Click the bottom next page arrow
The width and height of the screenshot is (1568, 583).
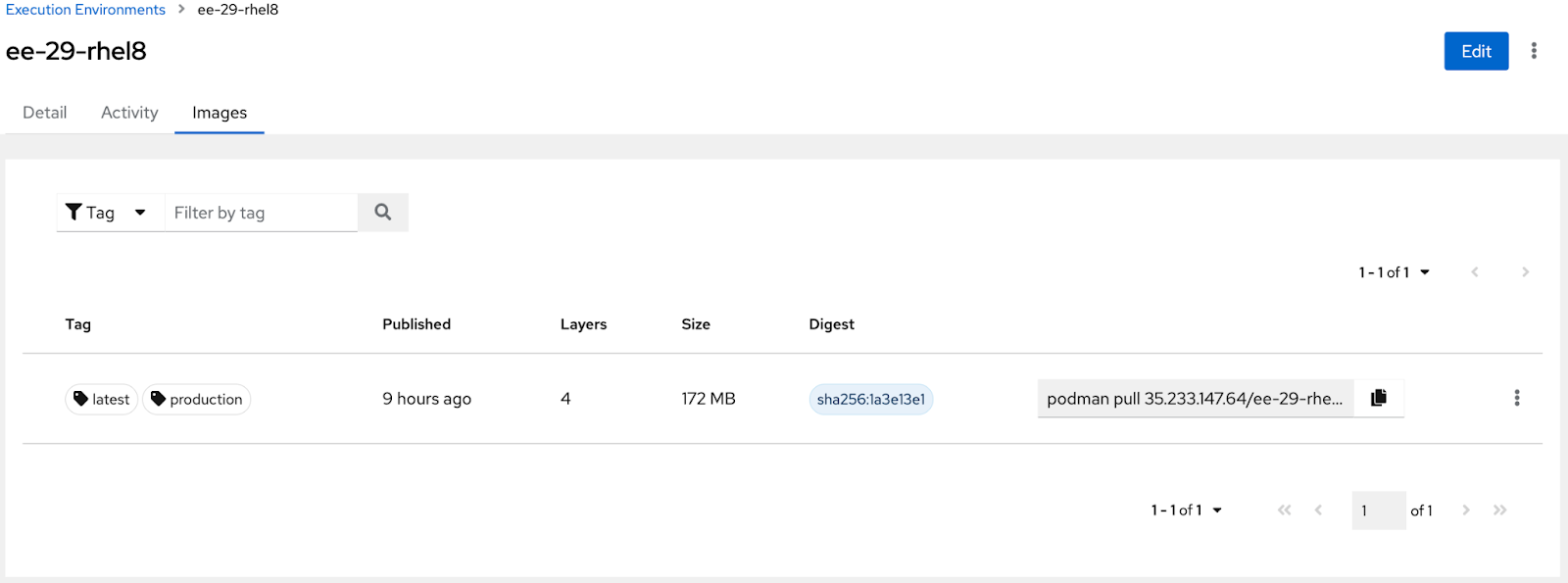(x=1466, y=510)
